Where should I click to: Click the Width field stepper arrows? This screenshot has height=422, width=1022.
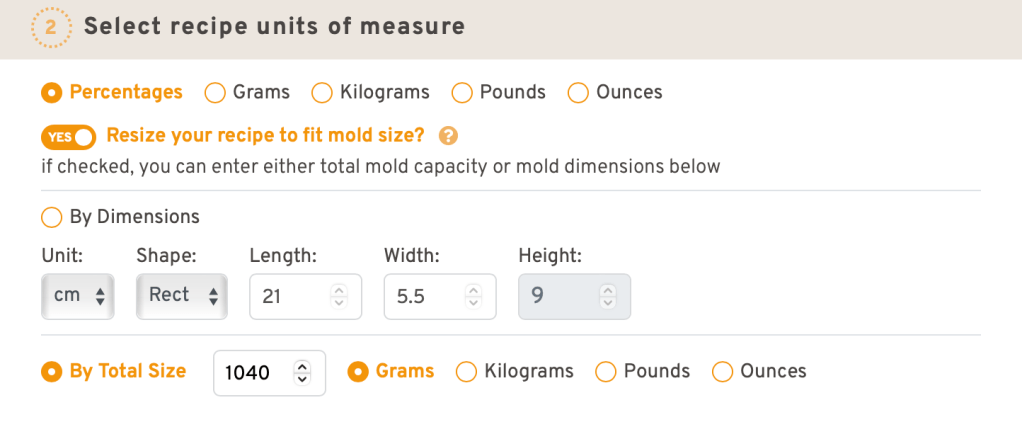pos(474,296)
